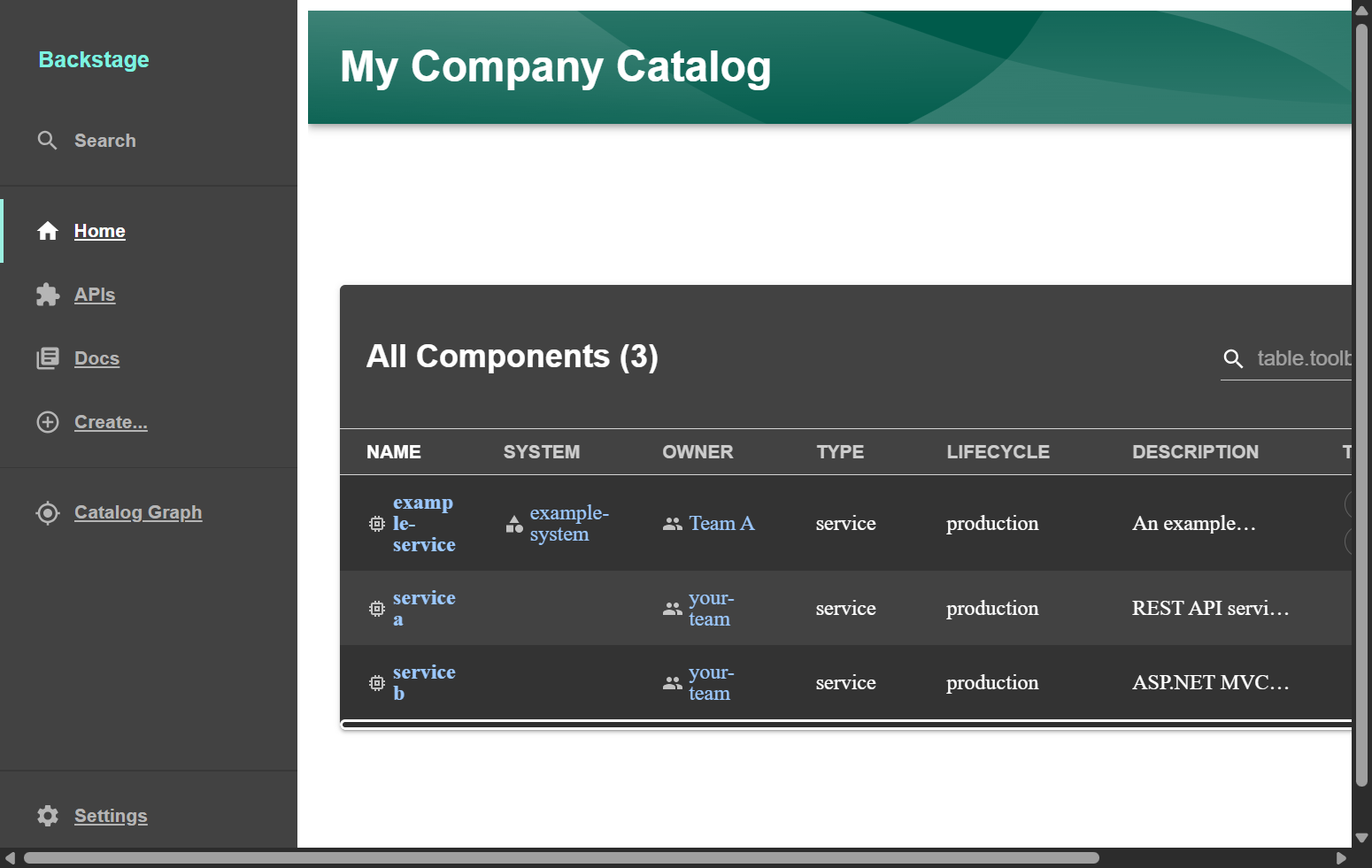Image resolution: width=1372 pixels, height=868 pixels.
Task: Click the Settings gear icon
Action: pyautogui.click(x=48, y=816)
